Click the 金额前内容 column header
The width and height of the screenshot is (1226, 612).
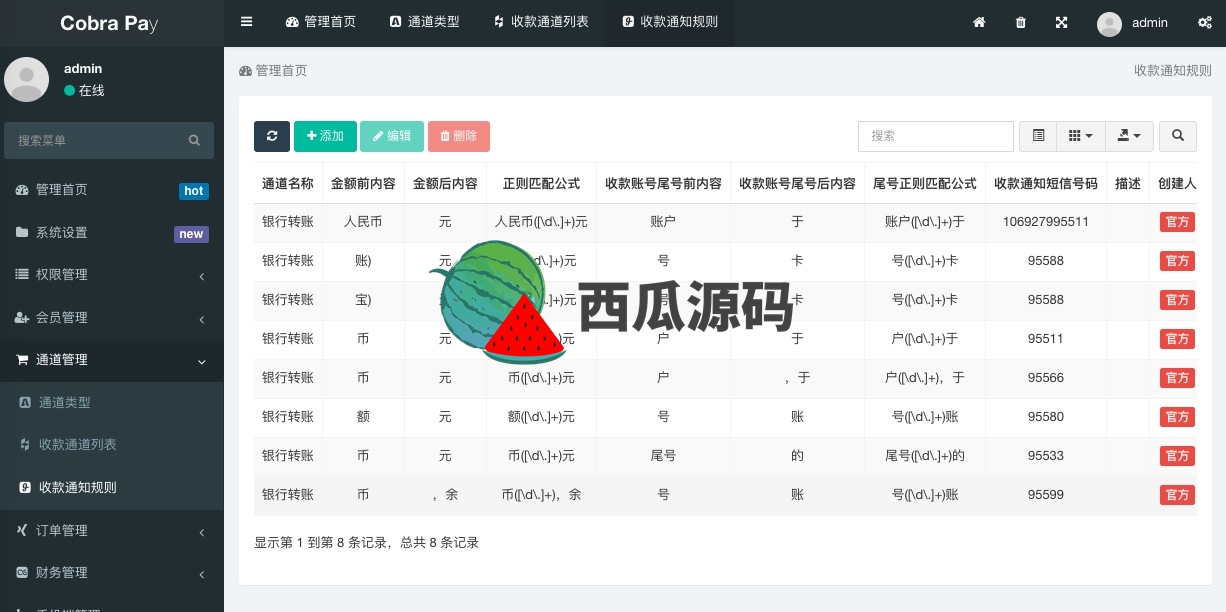[363, 184]
